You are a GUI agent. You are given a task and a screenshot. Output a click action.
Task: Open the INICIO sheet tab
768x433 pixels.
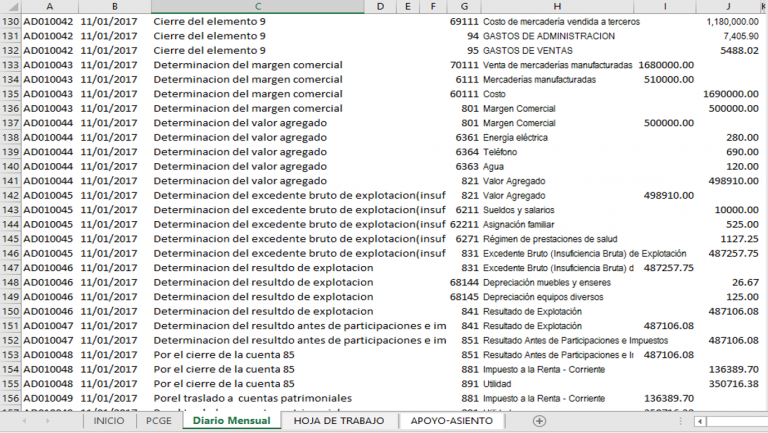click(x=109, y=421)
